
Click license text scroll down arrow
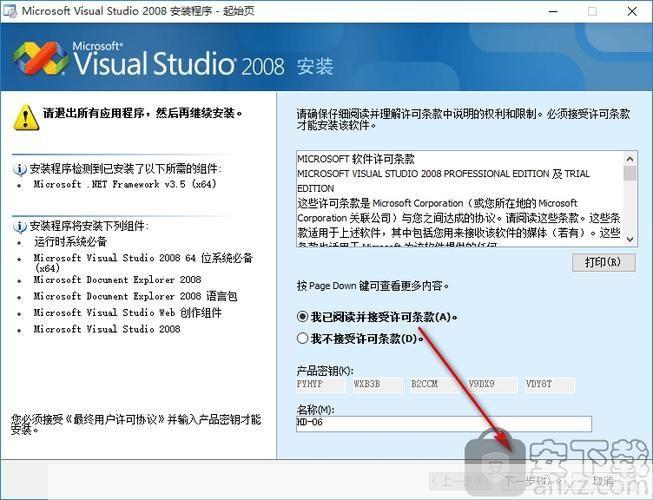tap(630, 239)
